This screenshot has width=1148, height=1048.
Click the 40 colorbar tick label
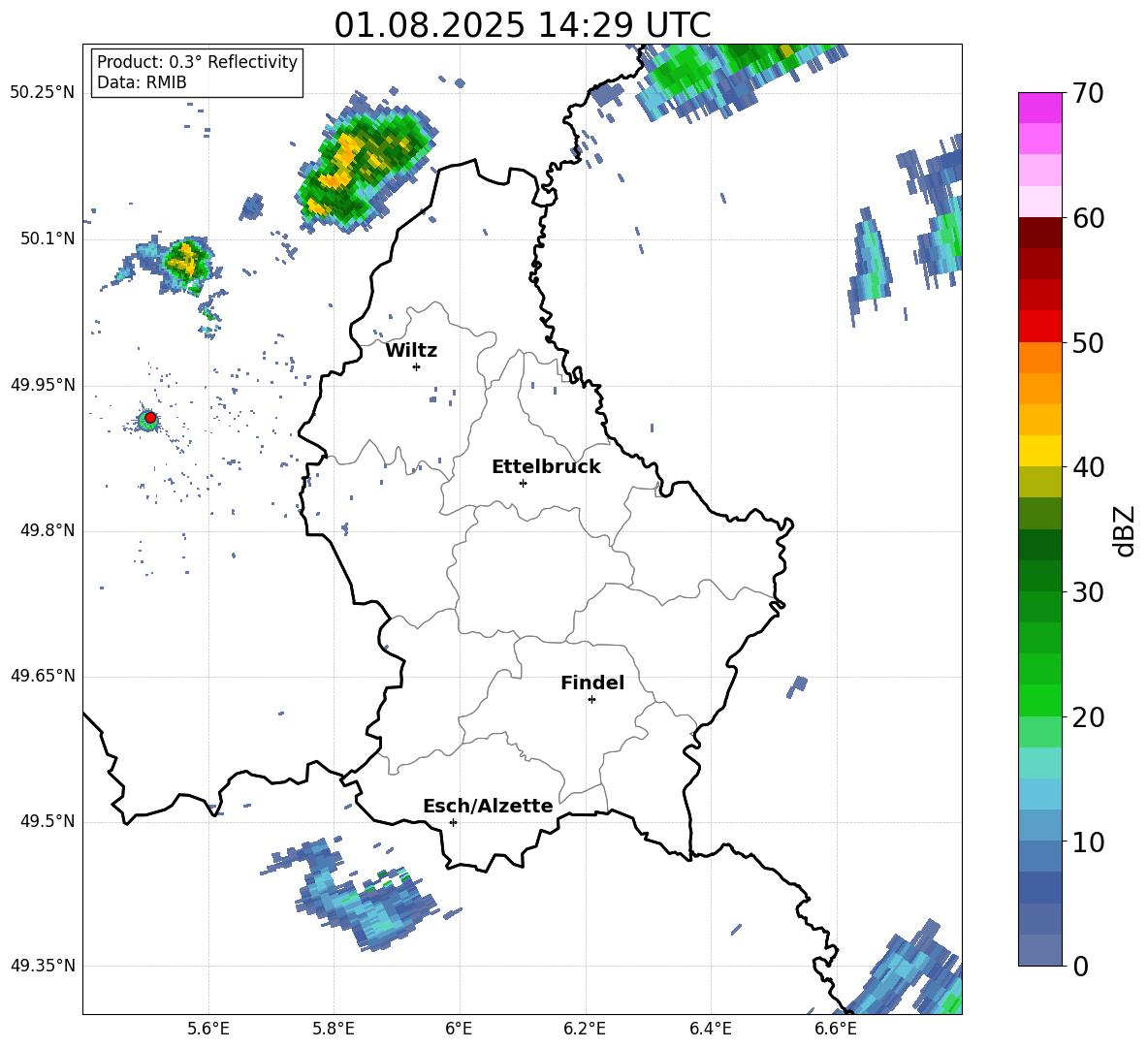pos(1088,467)
